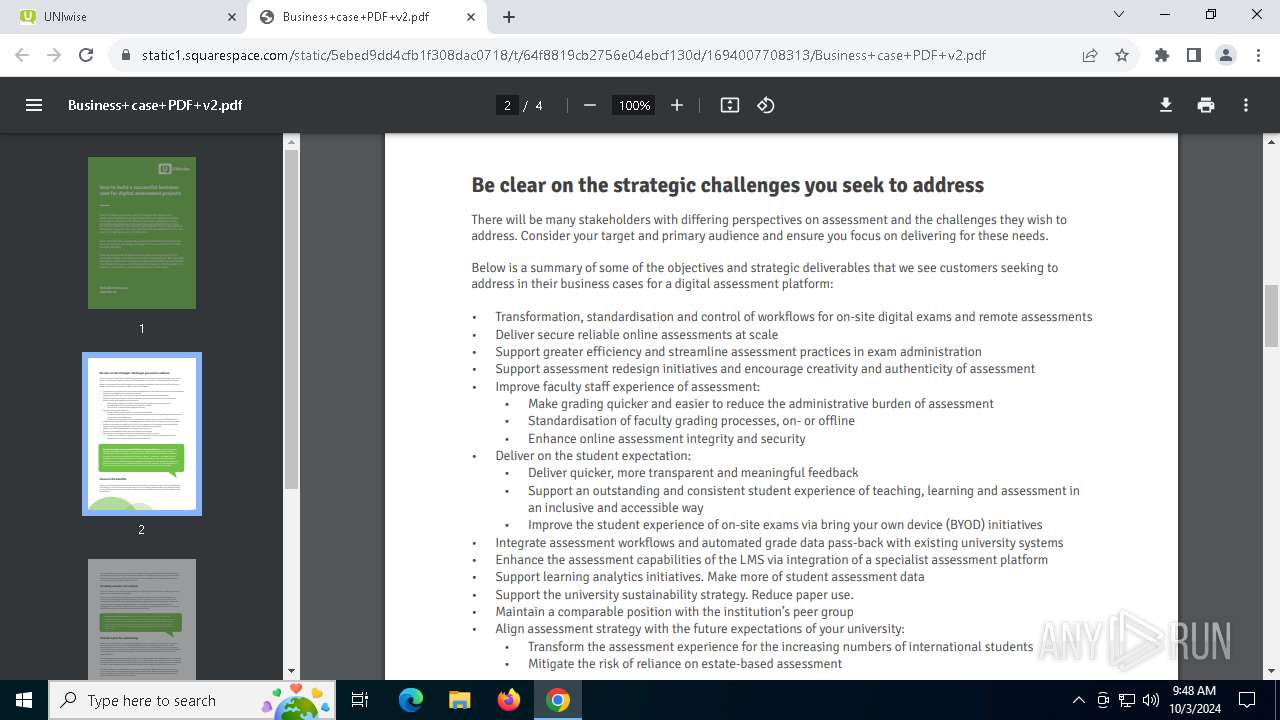Open File Explorer from taskbar
Image resolution: width=1280 pixels, height=720 pixels.
459,700
